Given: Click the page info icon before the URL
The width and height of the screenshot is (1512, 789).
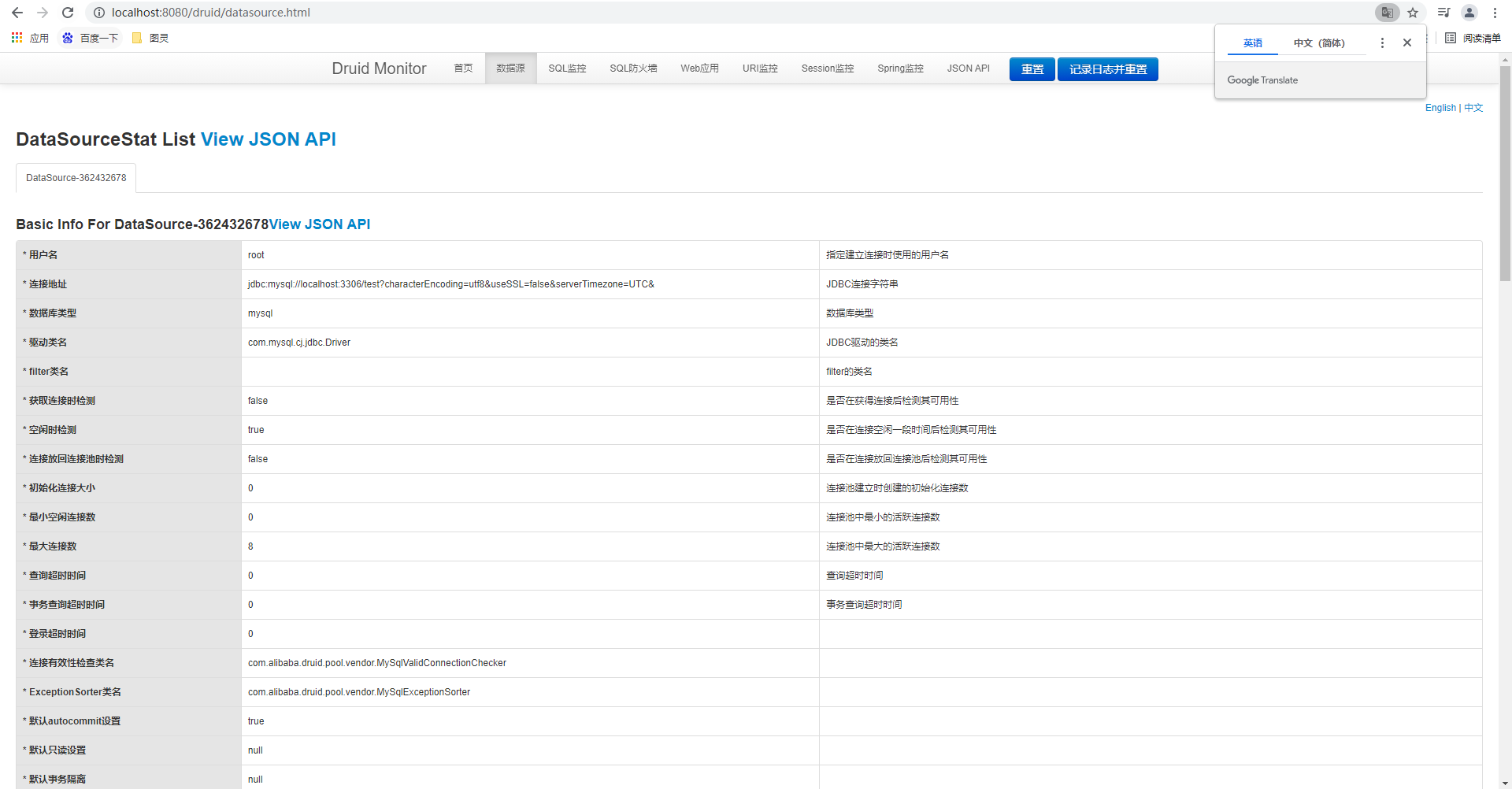Looking at the screenshot, I should (98, 13).
